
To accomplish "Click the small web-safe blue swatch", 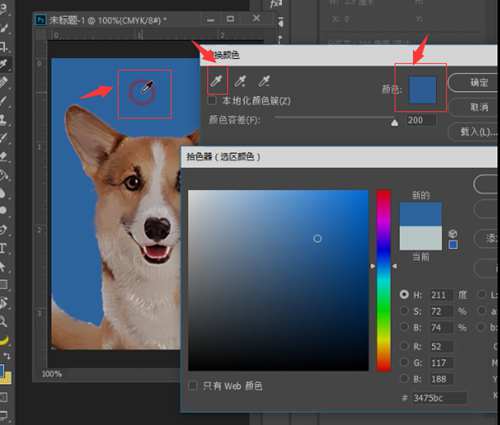I will pyautogui.click(x=453, y=245).
